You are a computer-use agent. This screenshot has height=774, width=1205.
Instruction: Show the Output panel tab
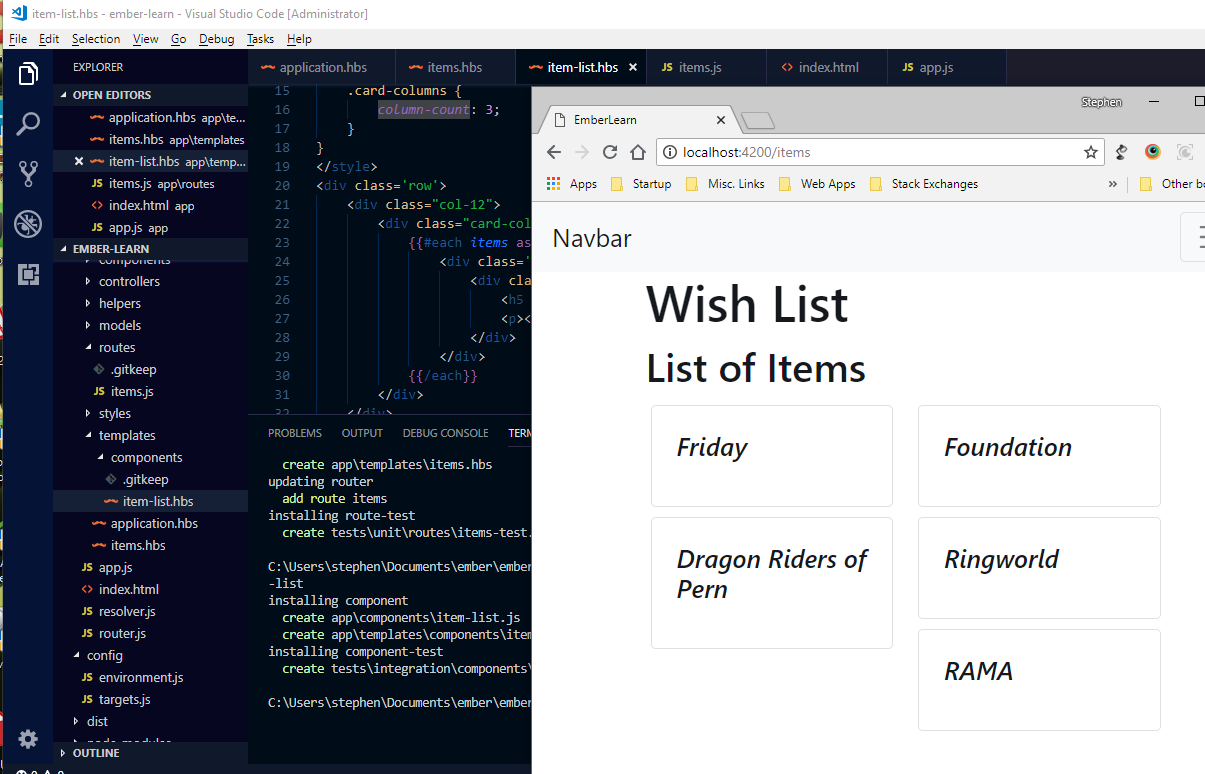[x=362, y=433]
